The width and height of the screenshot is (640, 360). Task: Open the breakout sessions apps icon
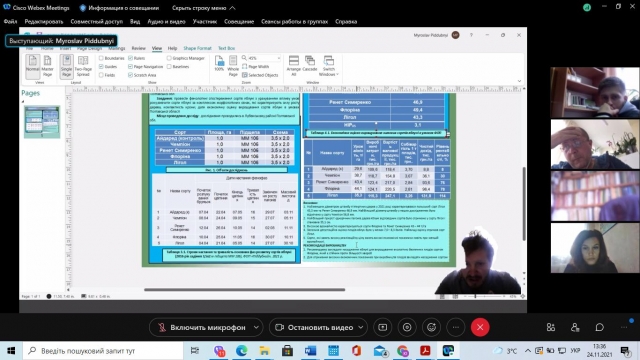click(x=551, y=327)
